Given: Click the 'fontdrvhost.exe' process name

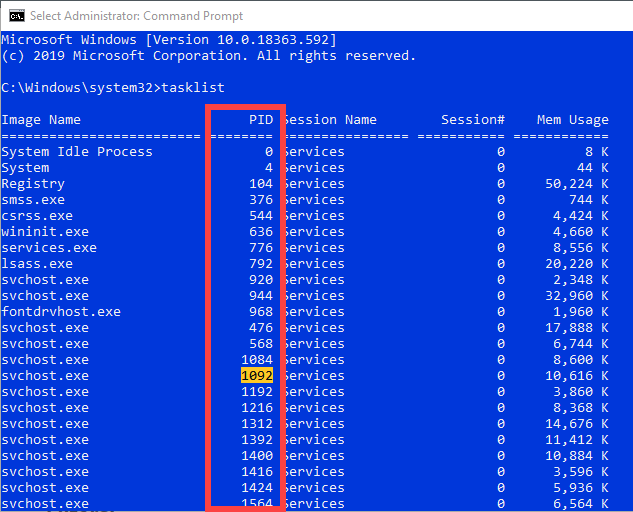Looking at the screenshot, I should coord(61,312).
